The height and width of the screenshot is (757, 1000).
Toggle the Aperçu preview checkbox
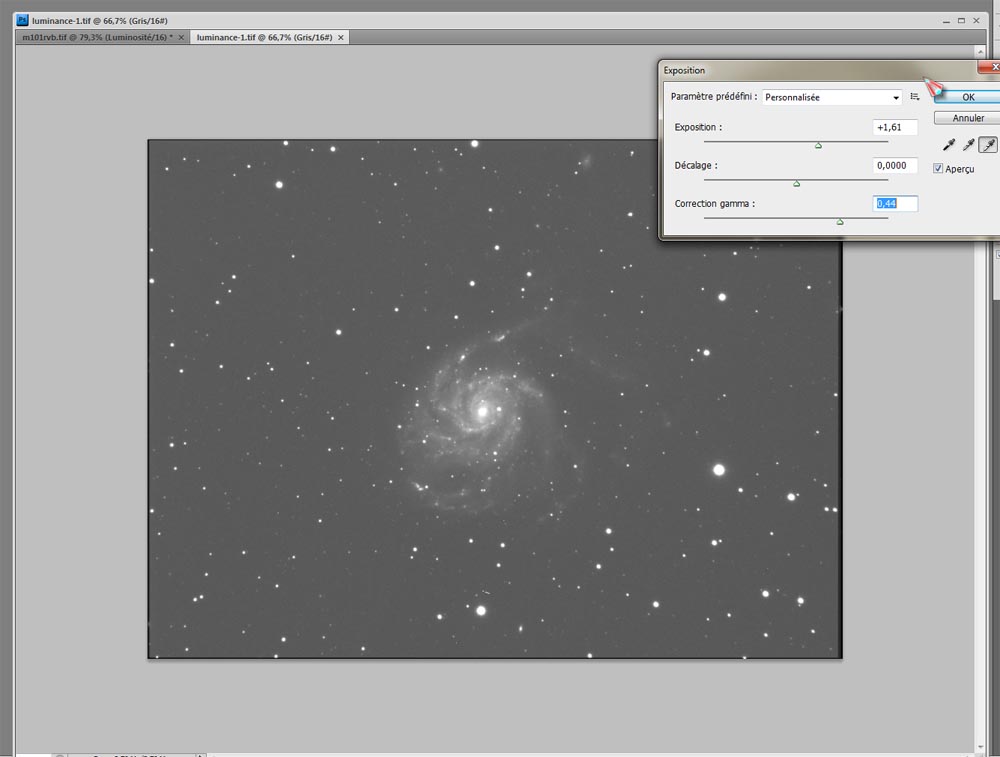pos(938,169)
